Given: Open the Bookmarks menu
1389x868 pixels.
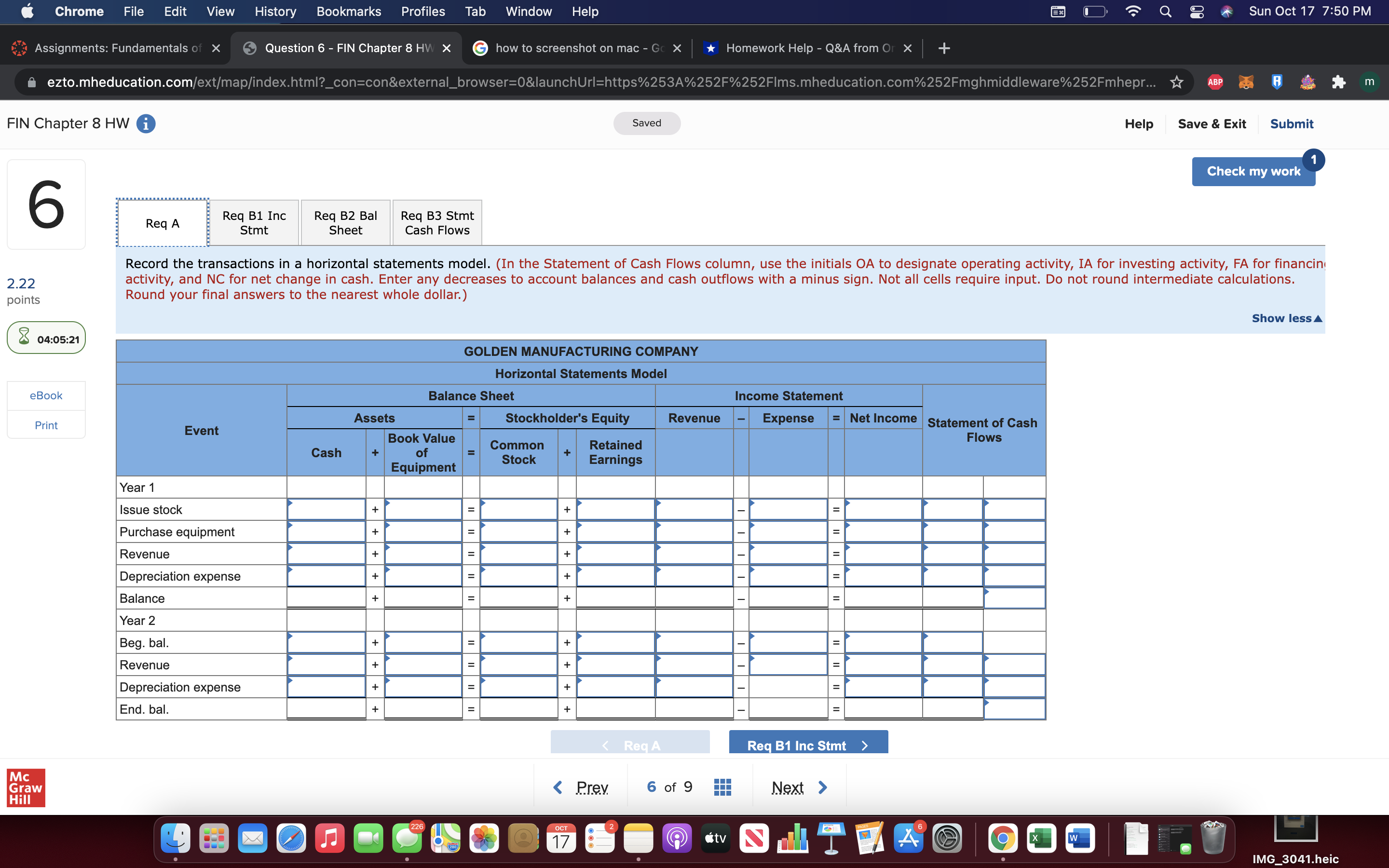Looking at the screenshot, I should 348,11.
